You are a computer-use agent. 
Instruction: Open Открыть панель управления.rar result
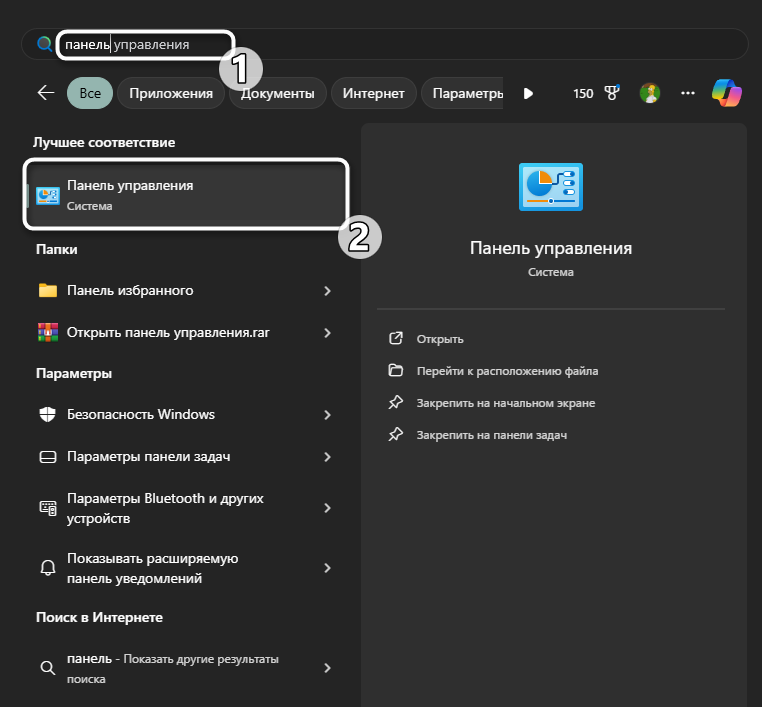click(186, 332)
